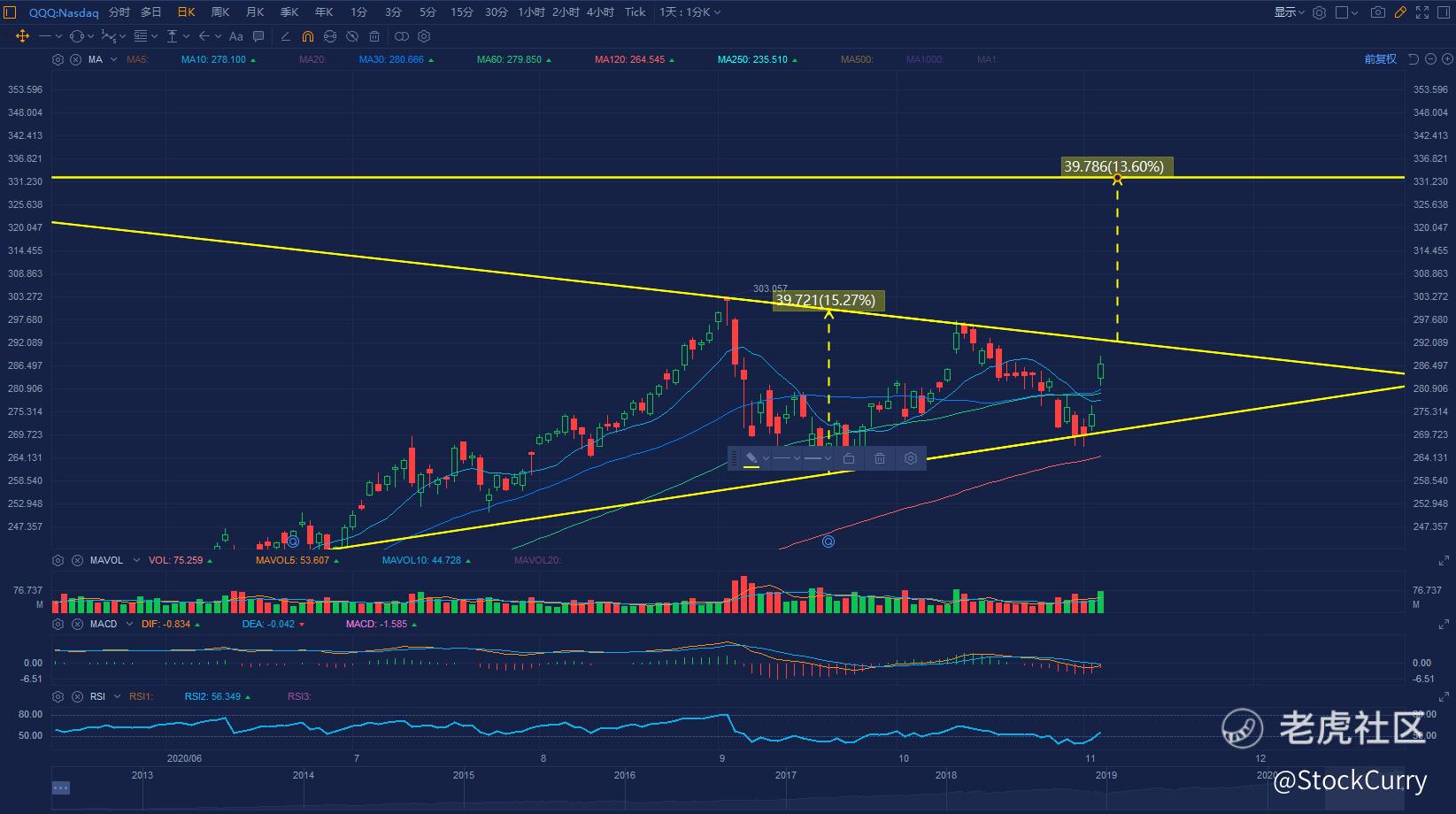The height and width of the screenshot is (814, 1456).
Task: Remove the MA indicator
Action: [x=75, y=59]
